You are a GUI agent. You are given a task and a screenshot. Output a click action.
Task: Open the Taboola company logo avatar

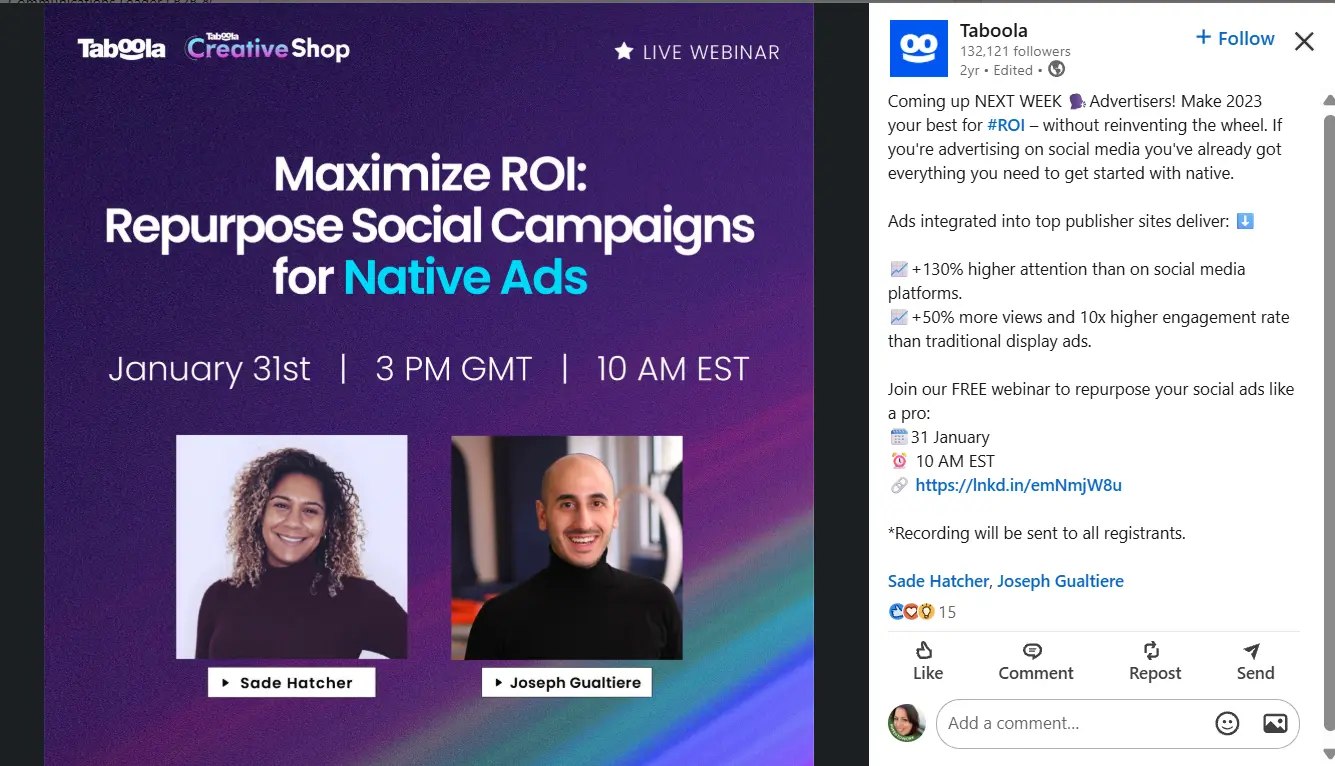[918, 48]
